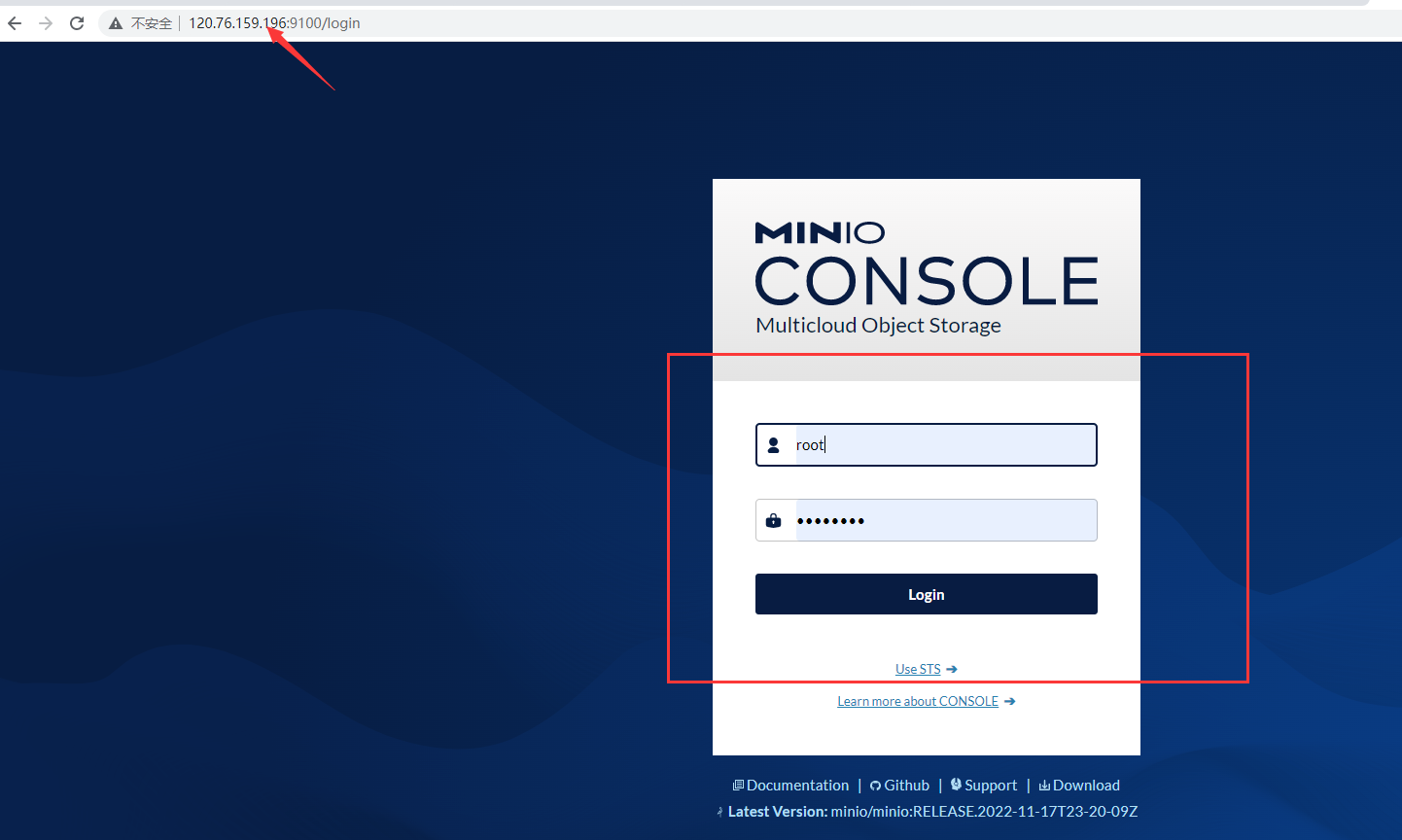This screenshot has width=1402, height=840.
Task: Click the lock icon in password field
Action: point(774,520)
